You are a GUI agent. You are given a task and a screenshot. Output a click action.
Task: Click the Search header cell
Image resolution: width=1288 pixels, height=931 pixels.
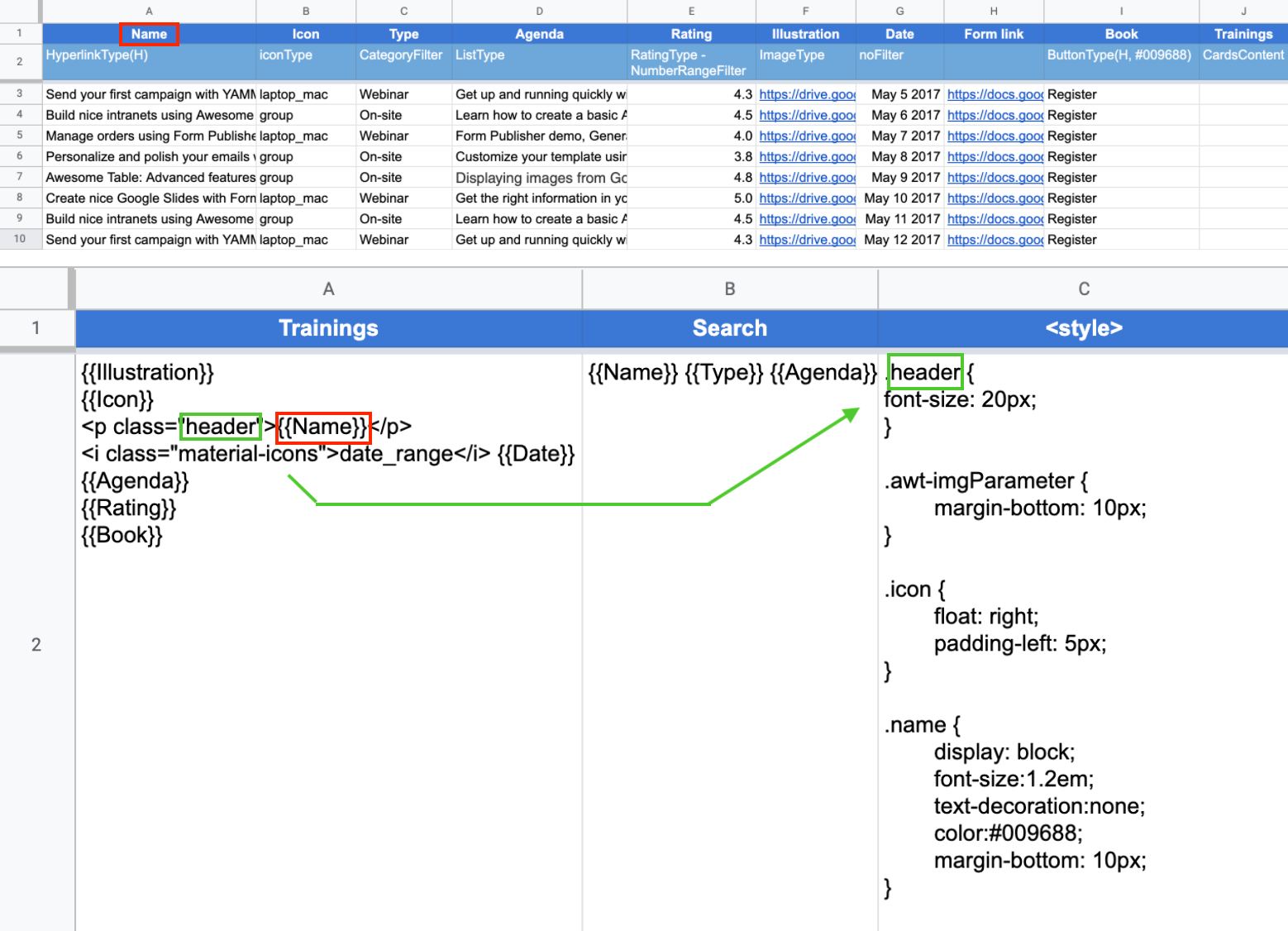[x=730, y=328]
